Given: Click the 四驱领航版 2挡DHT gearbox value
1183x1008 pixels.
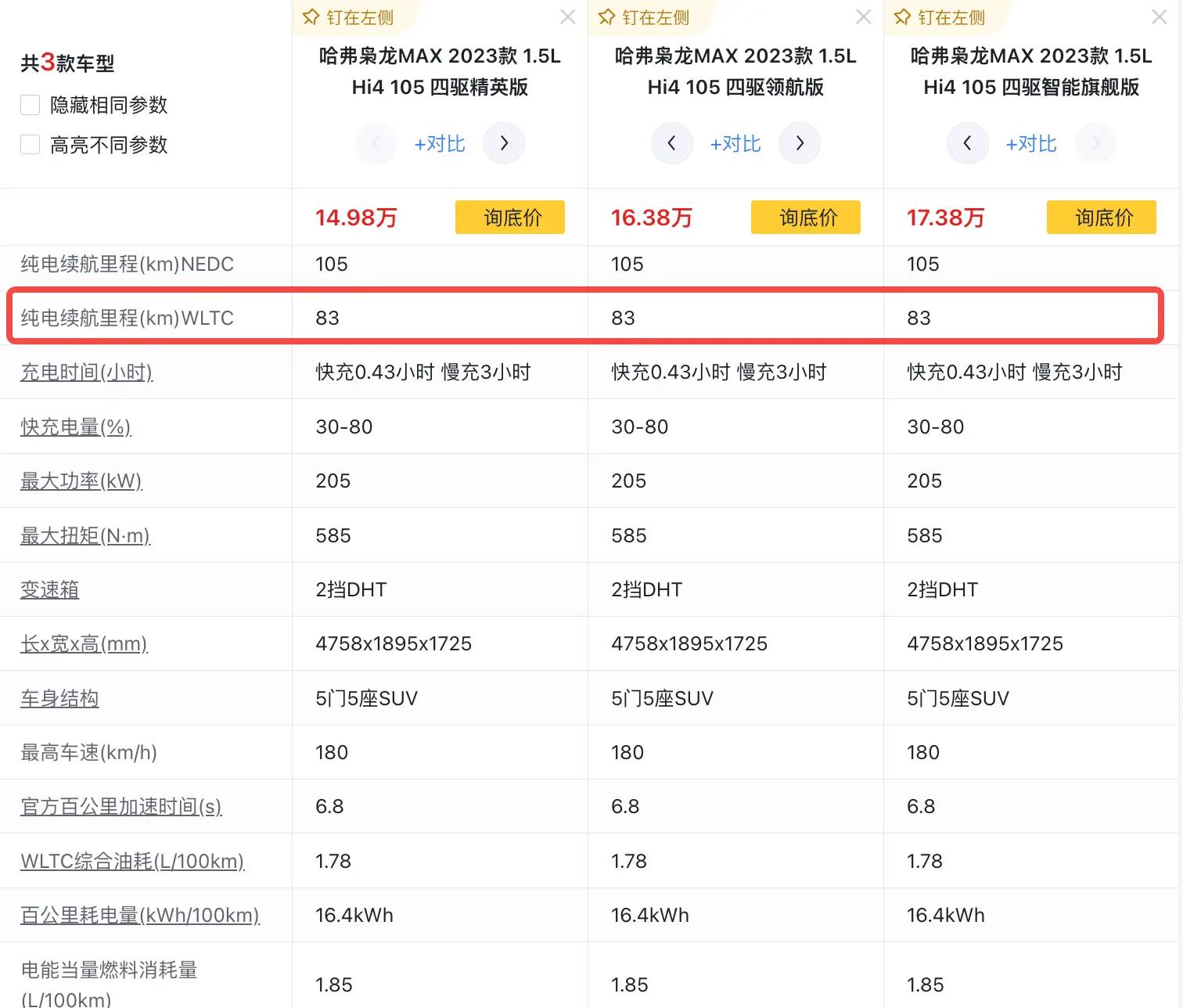Looking at the screenshot, I should coord(647,589).
